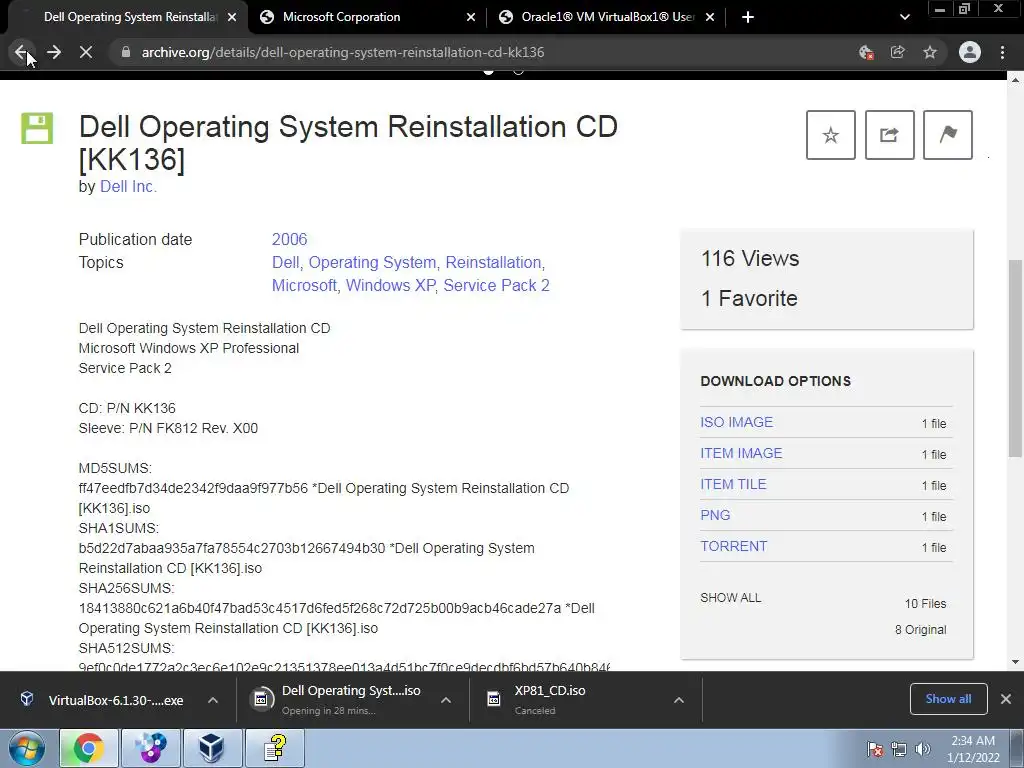This screenshot has width=1024, height=768.
Task: Open the 2006 publication date link
Action: point(289,240)
